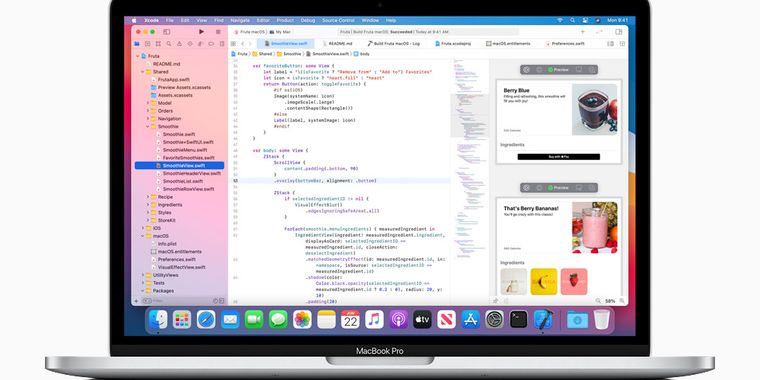Run the project with the Play button
Image resolution: width=760 pixels, height=380 pixels.
click(201, 32)
